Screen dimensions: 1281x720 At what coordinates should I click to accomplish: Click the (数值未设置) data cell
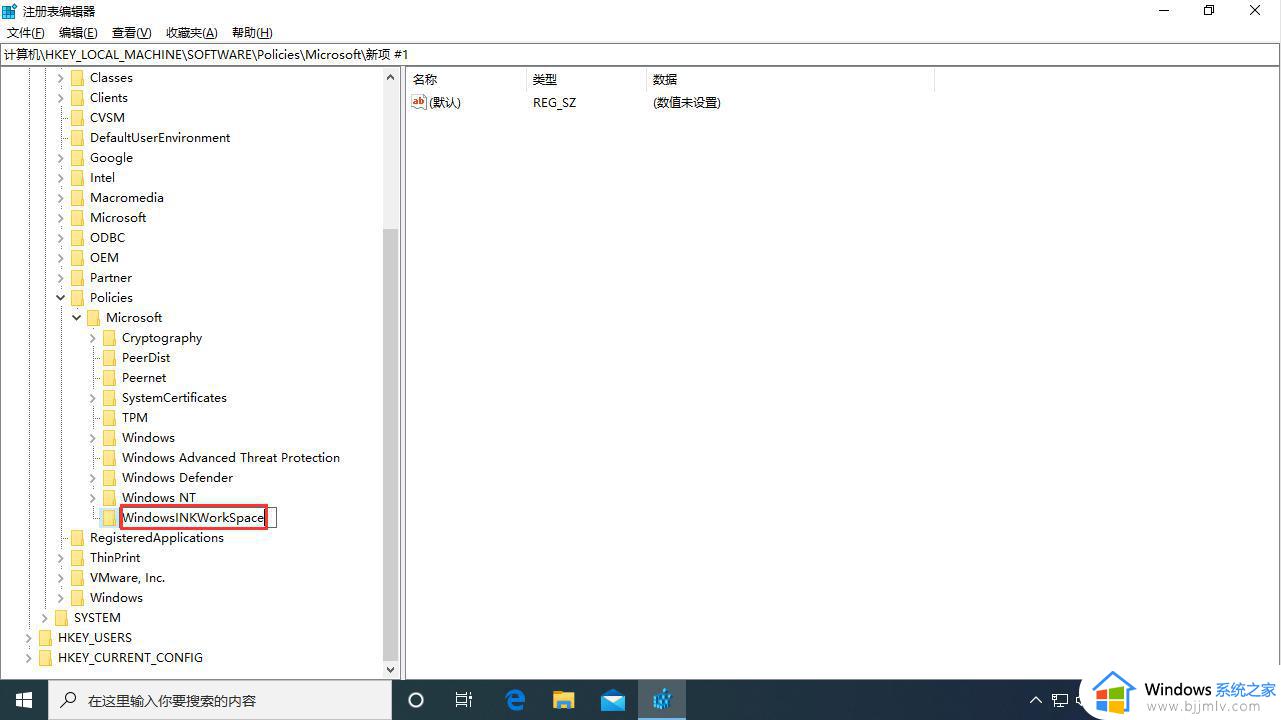click(x=686, y=102)
